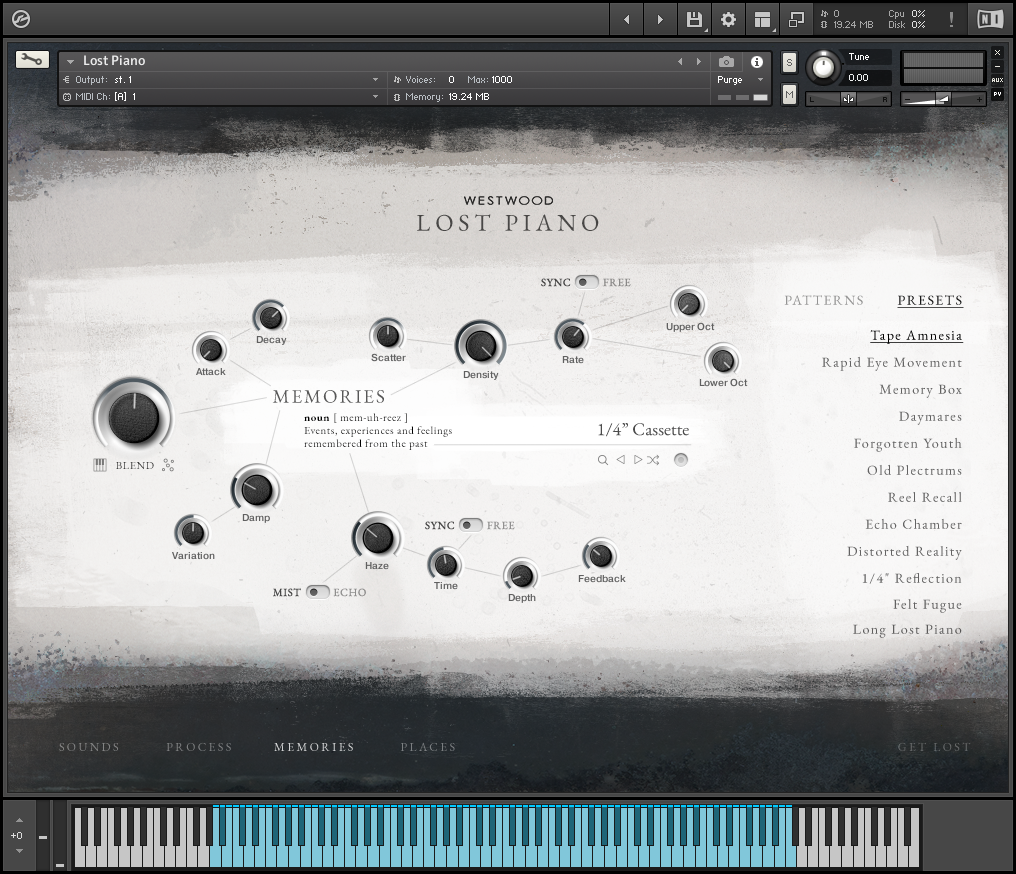Click the scatter dots icon right of BLEND
Viewport: 1016px width, 874px height.
168,465
